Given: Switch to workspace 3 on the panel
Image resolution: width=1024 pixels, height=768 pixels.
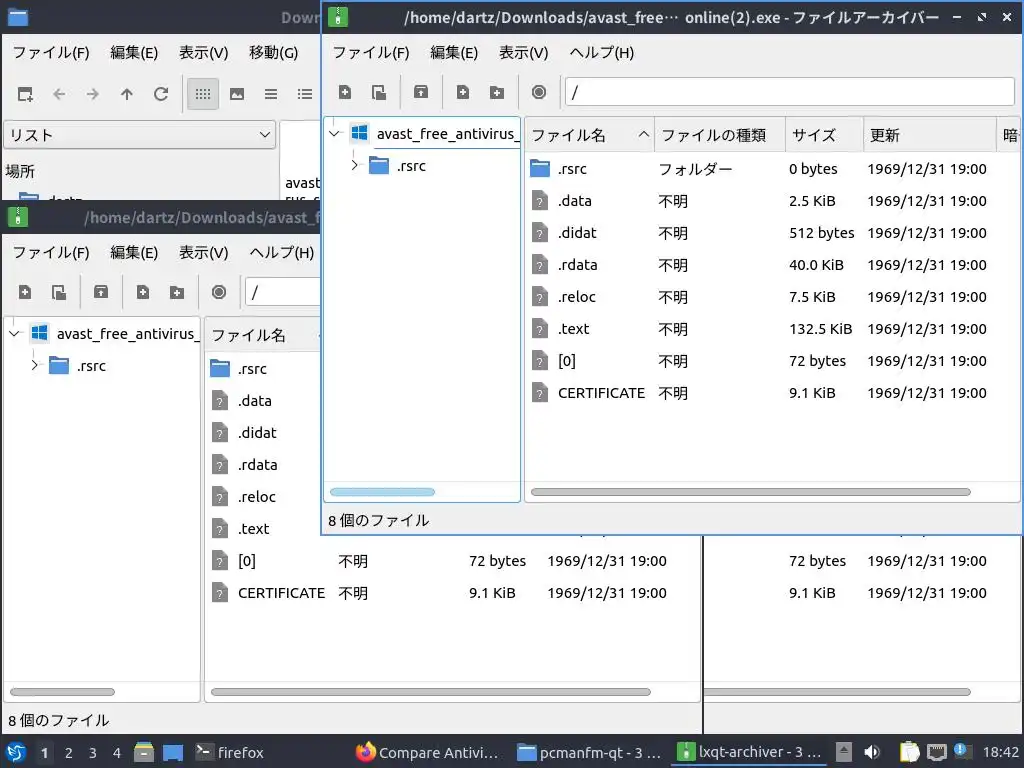Looking at the screenshot, I should point(93,753).
